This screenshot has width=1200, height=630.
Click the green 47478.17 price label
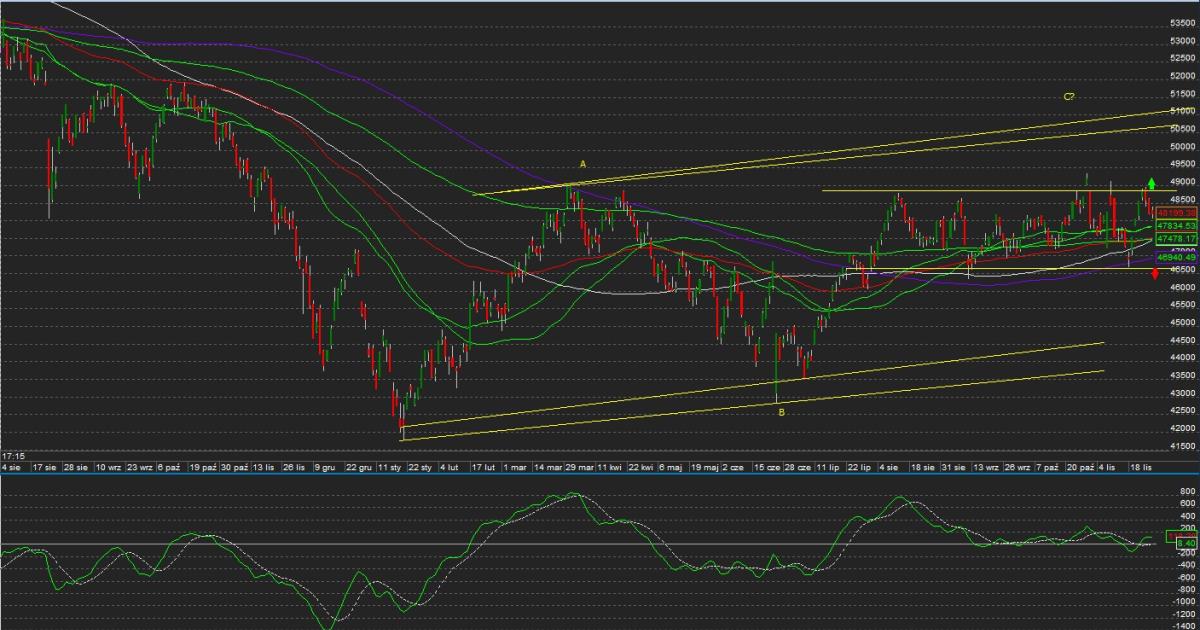pyautogui.click(x=1175, y=240)
